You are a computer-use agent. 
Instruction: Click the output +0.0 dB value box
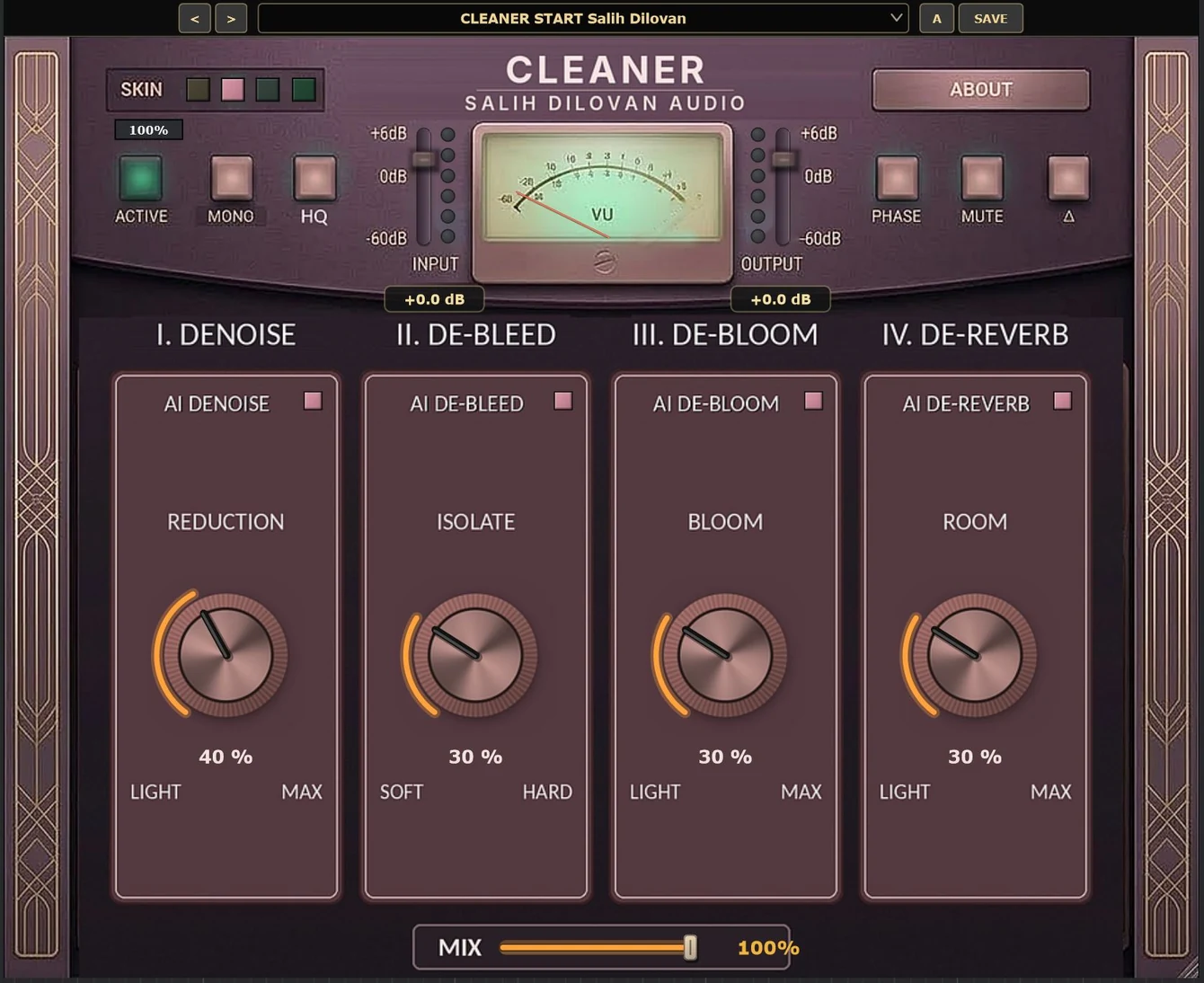tap(781, 299)
